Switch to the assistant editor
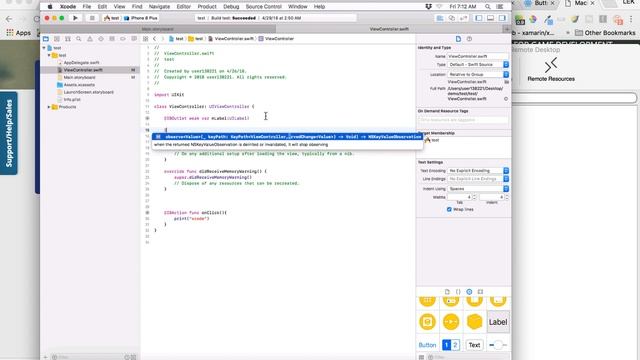640x360 pixels. [452, 18]
